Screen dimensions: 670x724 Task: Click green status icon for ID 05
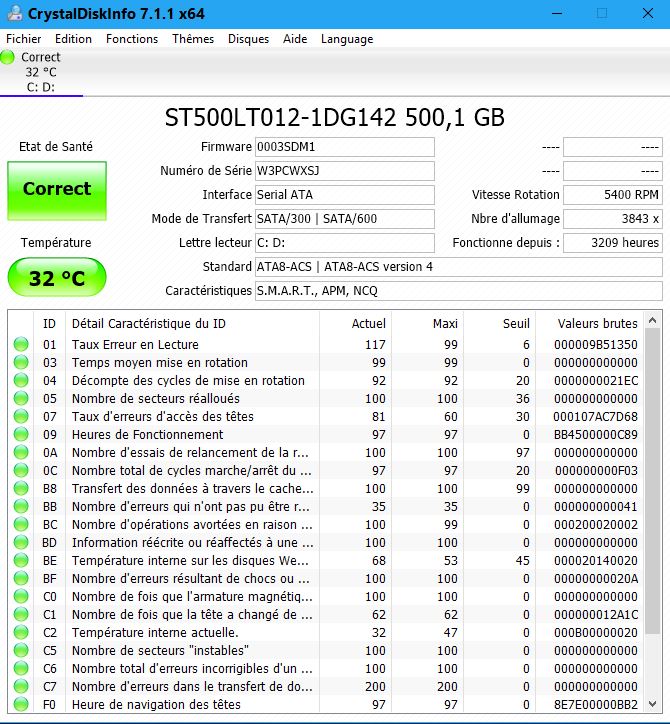[21, 398]
